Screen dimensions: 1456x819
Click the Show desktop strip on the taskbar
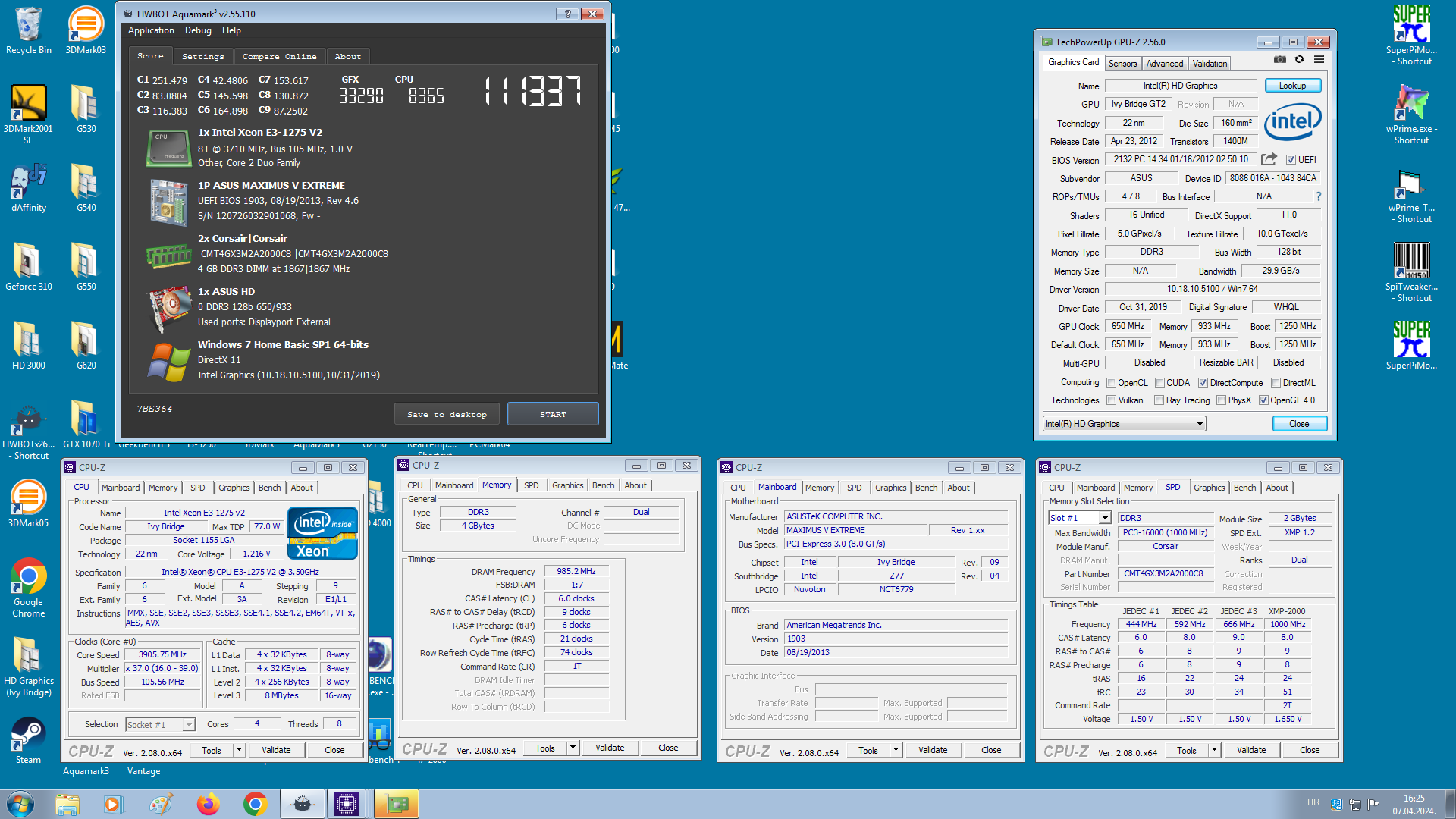pos(1449,804)
